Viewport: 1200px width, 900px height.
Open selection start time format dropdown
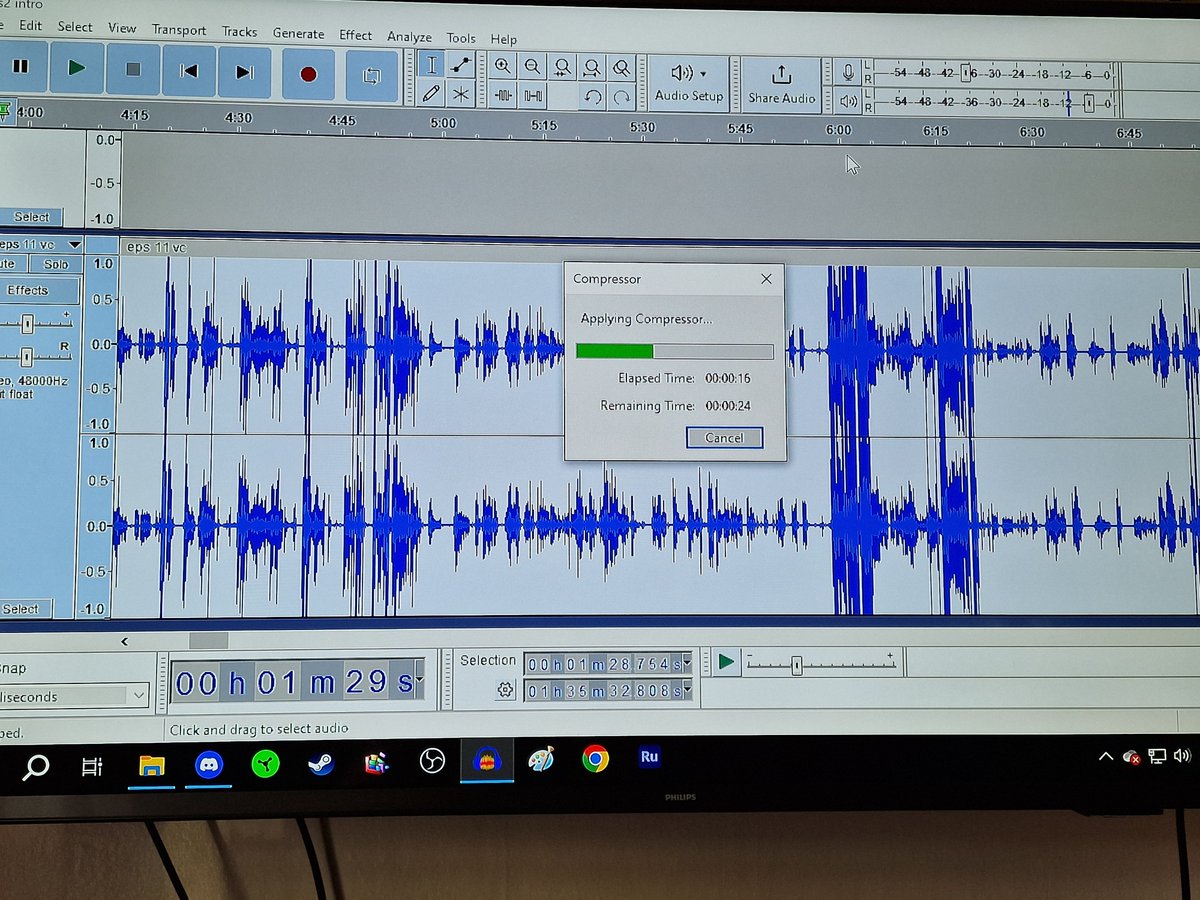[687, 664]
